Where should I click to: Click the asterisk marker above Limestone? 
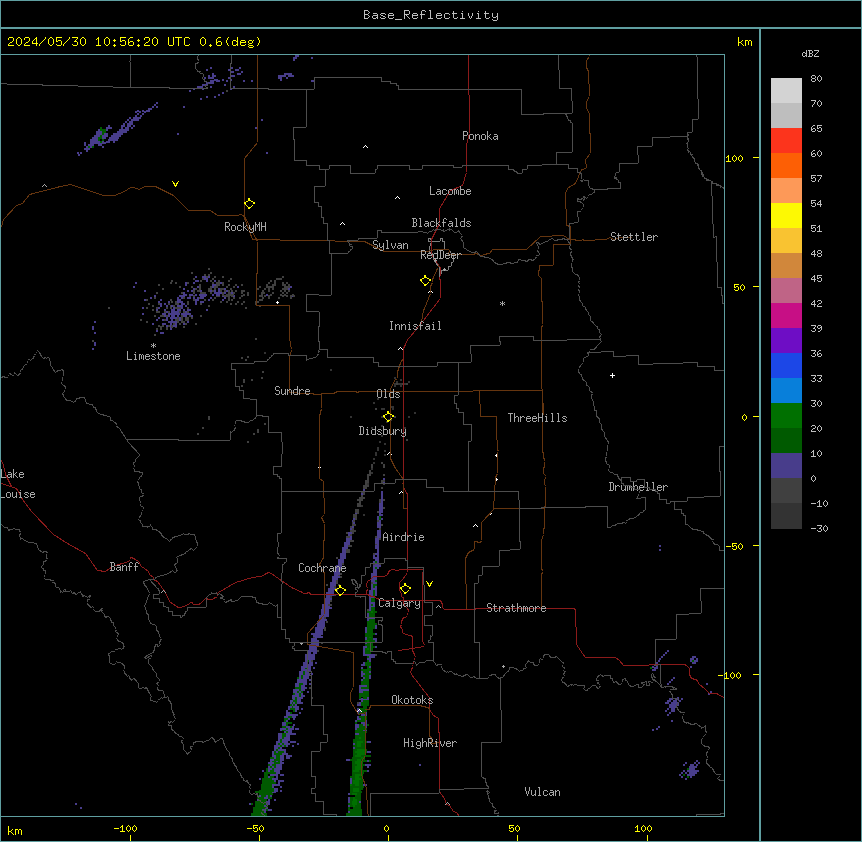[x=153, y=345]
